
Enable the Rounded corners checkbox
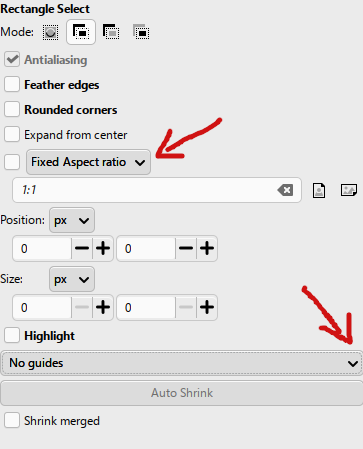pyautogui.click(x=12, y=109)
